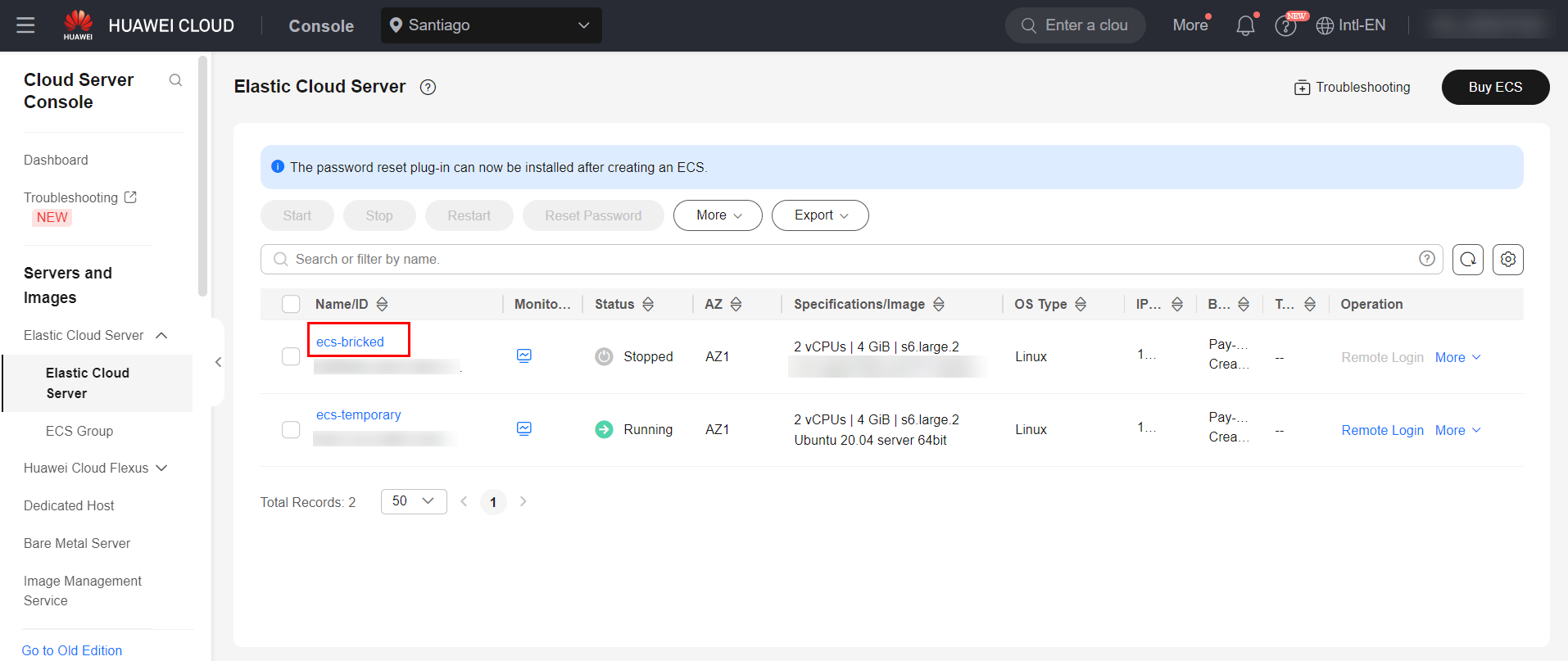Open the Santiago region dropdown
Image resolution: width=1568 pixels, height=661 pixels.
491,25
